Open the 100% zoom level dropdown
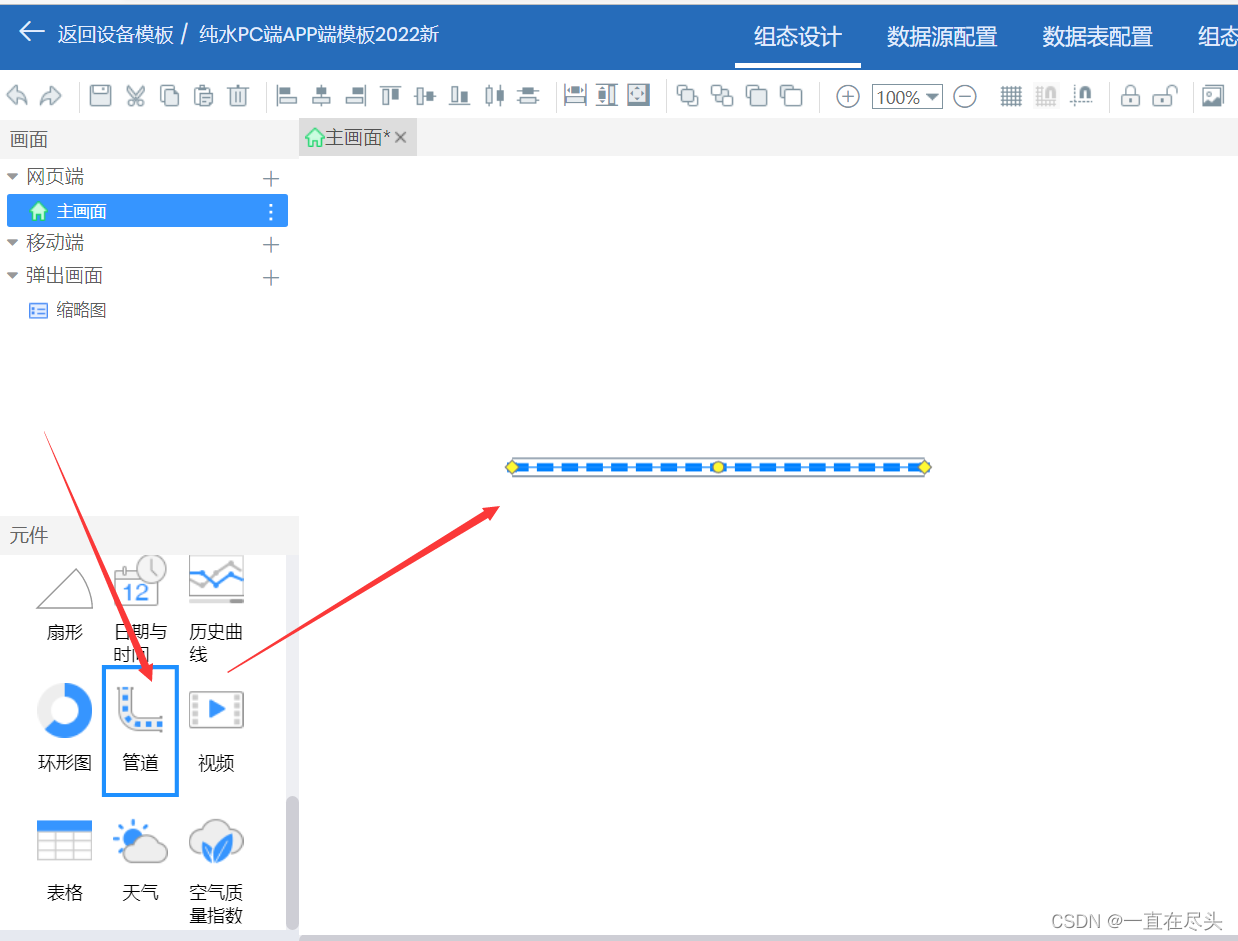The width and height of the screenshot is (1238, 941). pyautogui.click(x=906, y=96)
